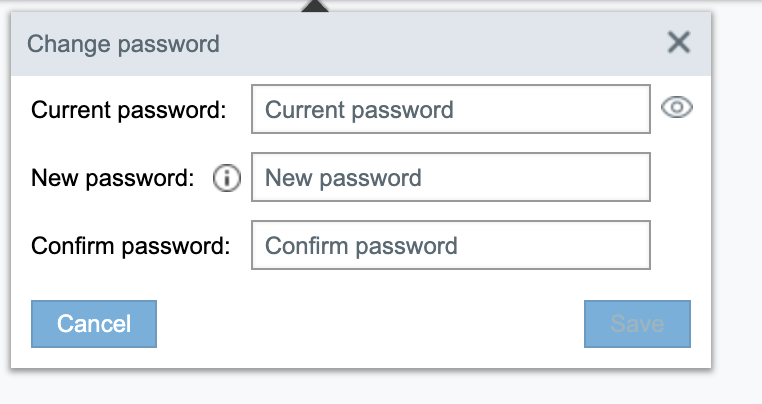Click blank dialog area below the Cancel button
Viewport: 762px width, 404px height.
click(x=94, y=357)
